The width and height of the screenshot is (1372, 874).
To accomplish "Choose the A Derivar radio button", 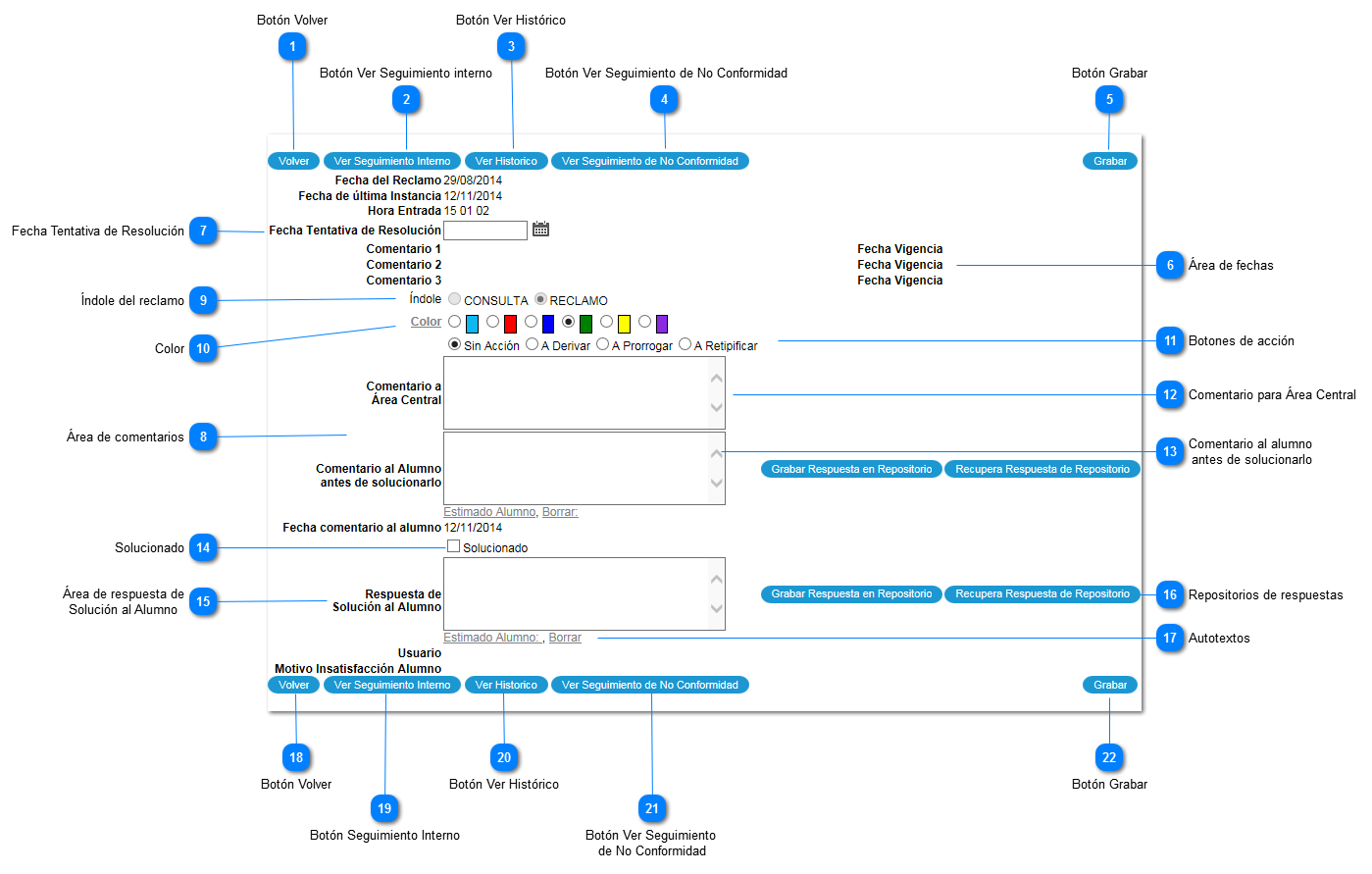I will pyautogui.click(x=532, y=344).
